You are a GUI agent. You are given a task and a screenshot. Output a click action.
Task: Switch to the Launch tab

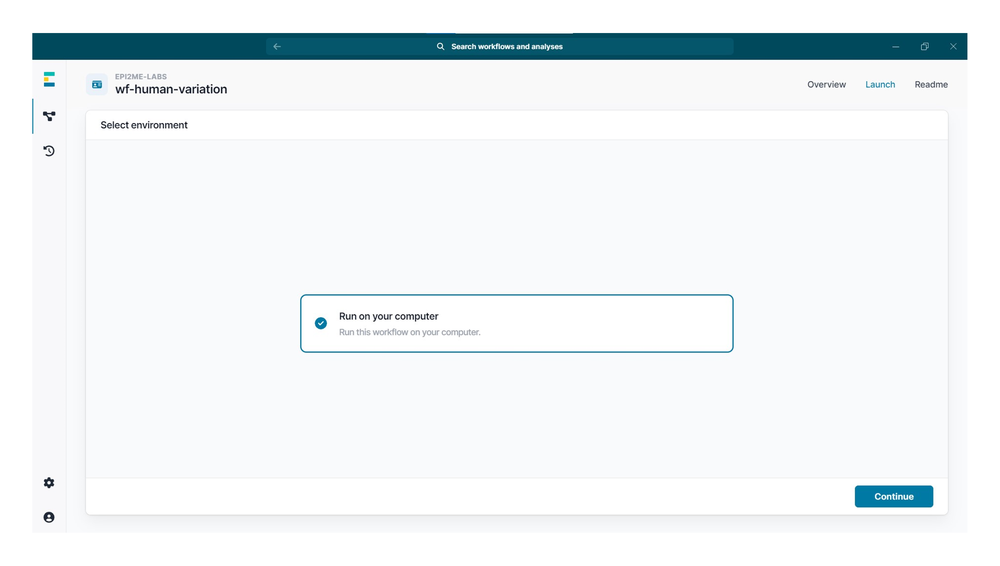coord(880,84)
